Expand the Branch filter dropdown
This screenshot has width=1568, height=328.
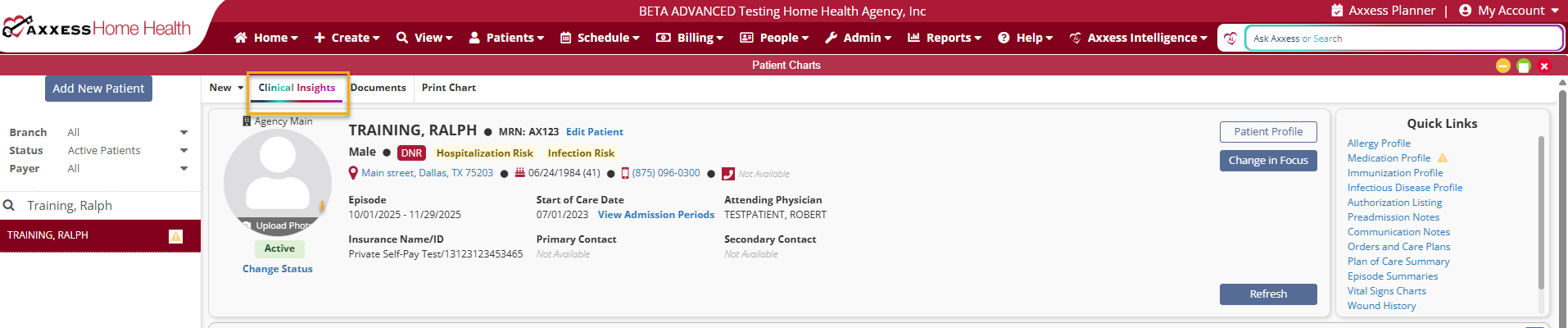(184, 133)
